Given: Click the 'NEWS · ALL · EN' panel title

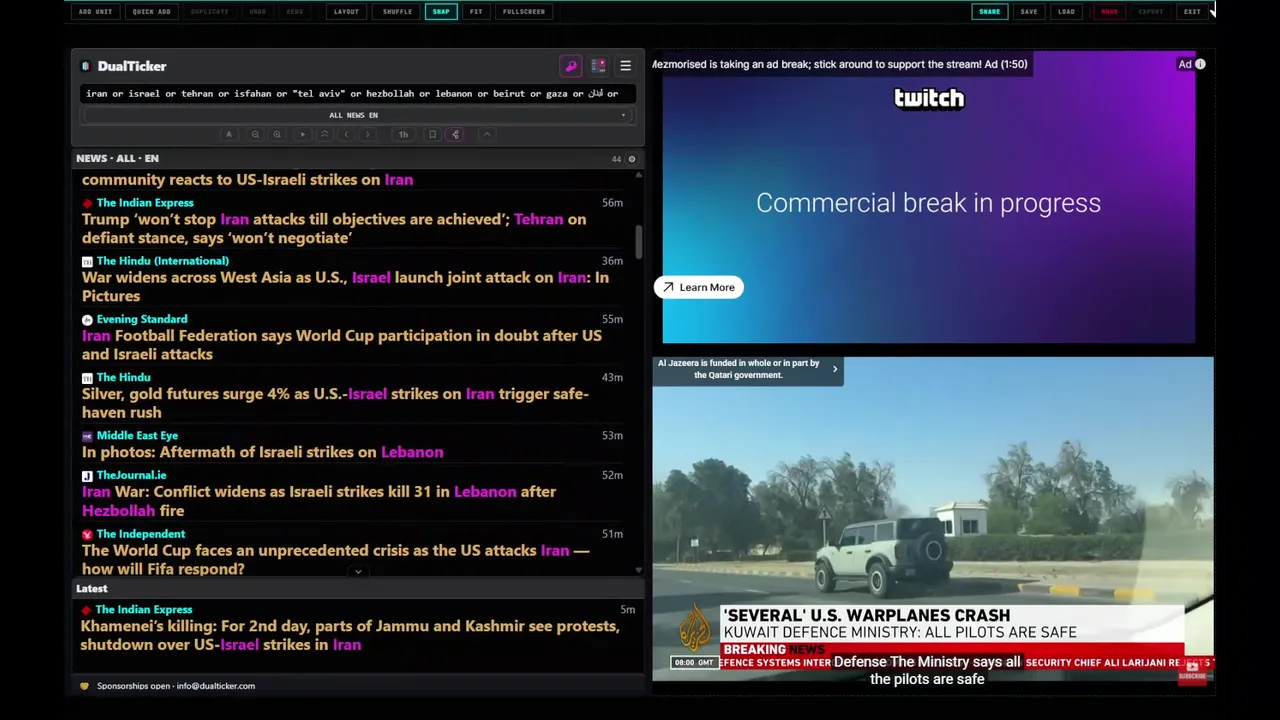Looking at the screenshot, I should click(117, 159).
